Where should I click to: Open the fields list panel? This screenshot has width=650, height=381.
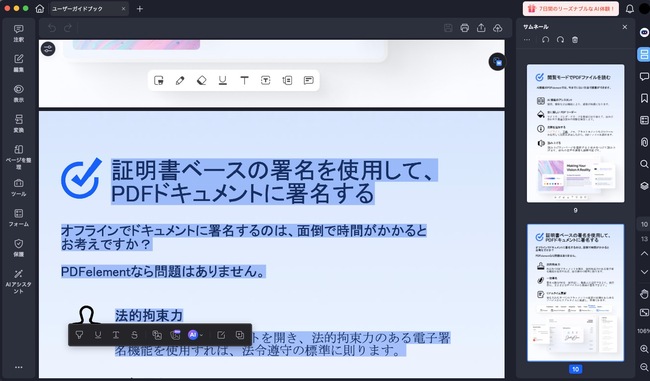click(x=644, y=120)
